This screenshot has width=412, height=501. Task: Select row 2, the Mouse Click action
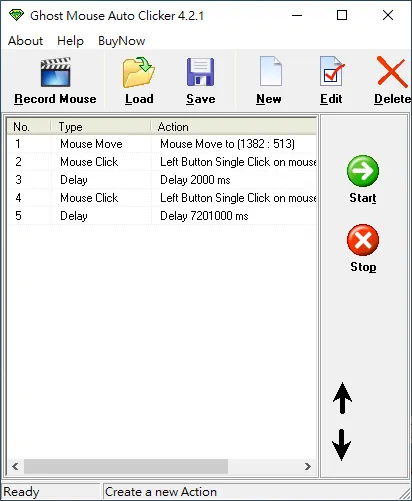click(162, 162)
